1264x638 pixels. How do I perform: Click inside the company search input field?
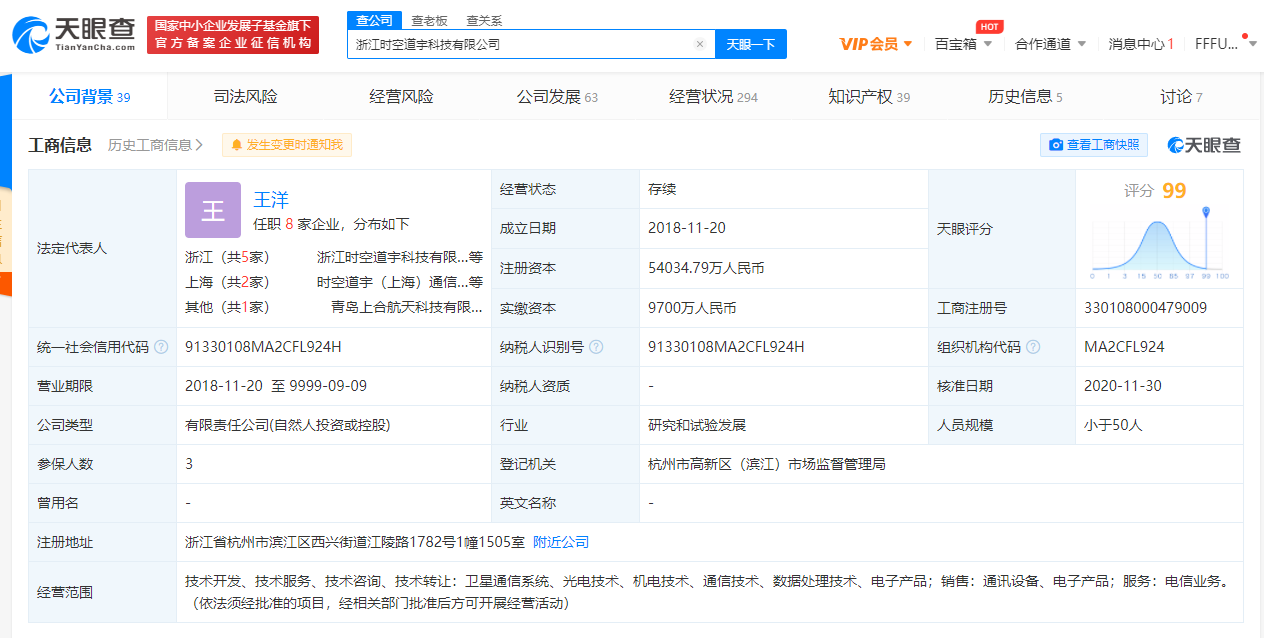520,45
